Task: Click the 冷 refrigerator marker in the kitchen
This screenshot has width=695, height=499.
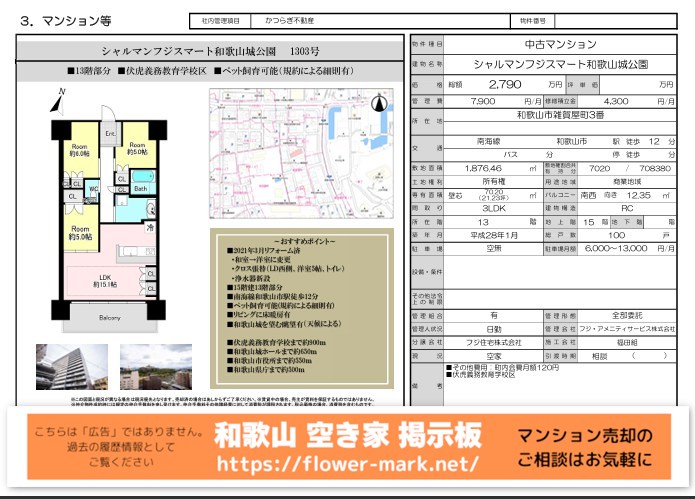Action: tap(149, 228)
